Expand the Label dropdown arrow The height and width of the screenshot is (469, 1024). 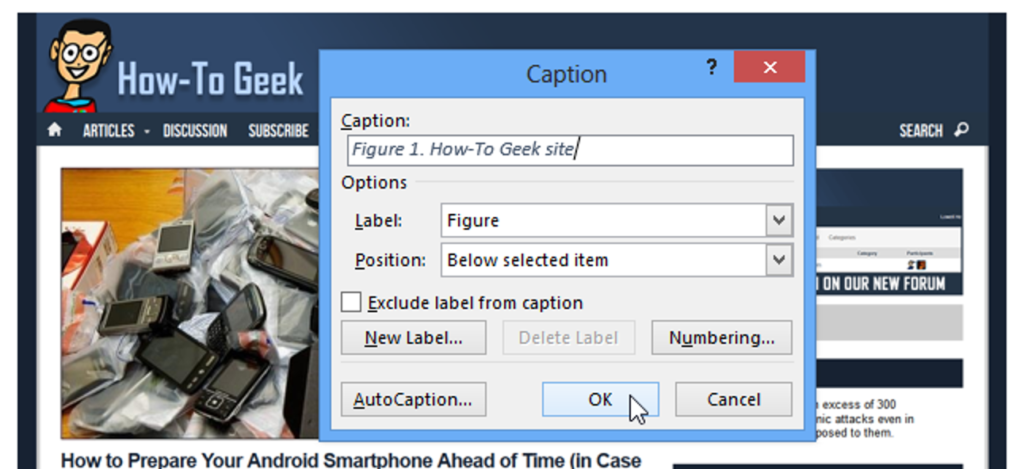(779, 220)
